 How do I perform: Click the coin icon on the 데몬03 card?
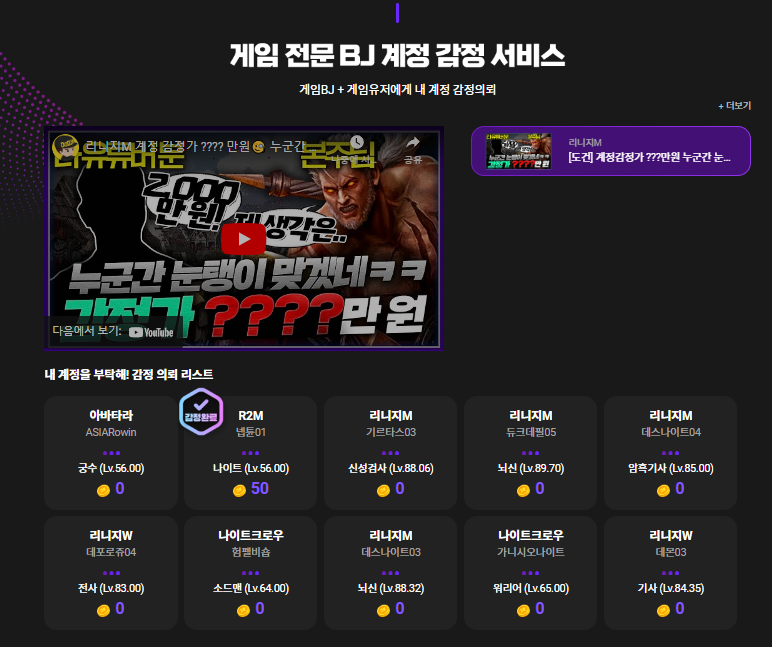(663, 611)
